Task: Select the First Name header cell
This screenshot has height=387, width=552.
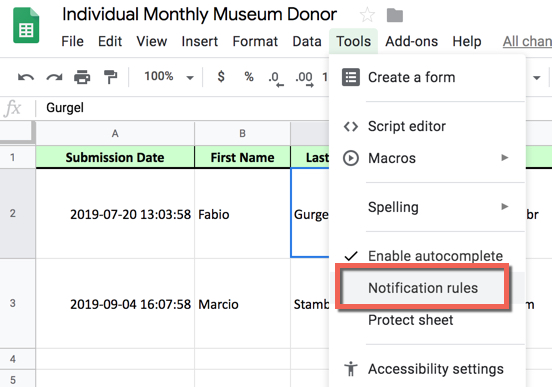Action: (x=242, y=157)
